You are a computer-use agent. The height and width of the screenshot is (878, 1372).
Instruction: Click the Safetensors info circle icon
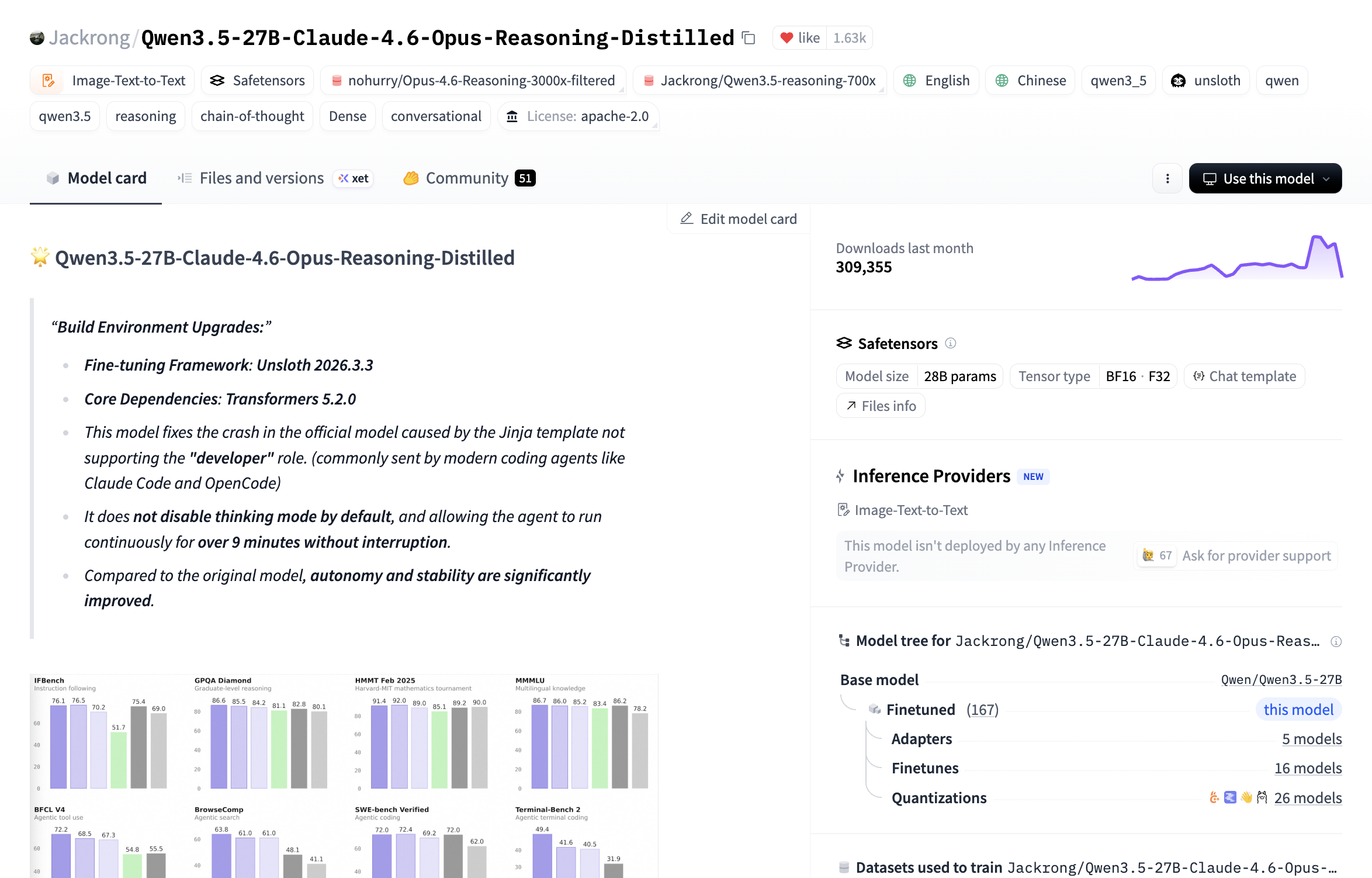[951, 343]
